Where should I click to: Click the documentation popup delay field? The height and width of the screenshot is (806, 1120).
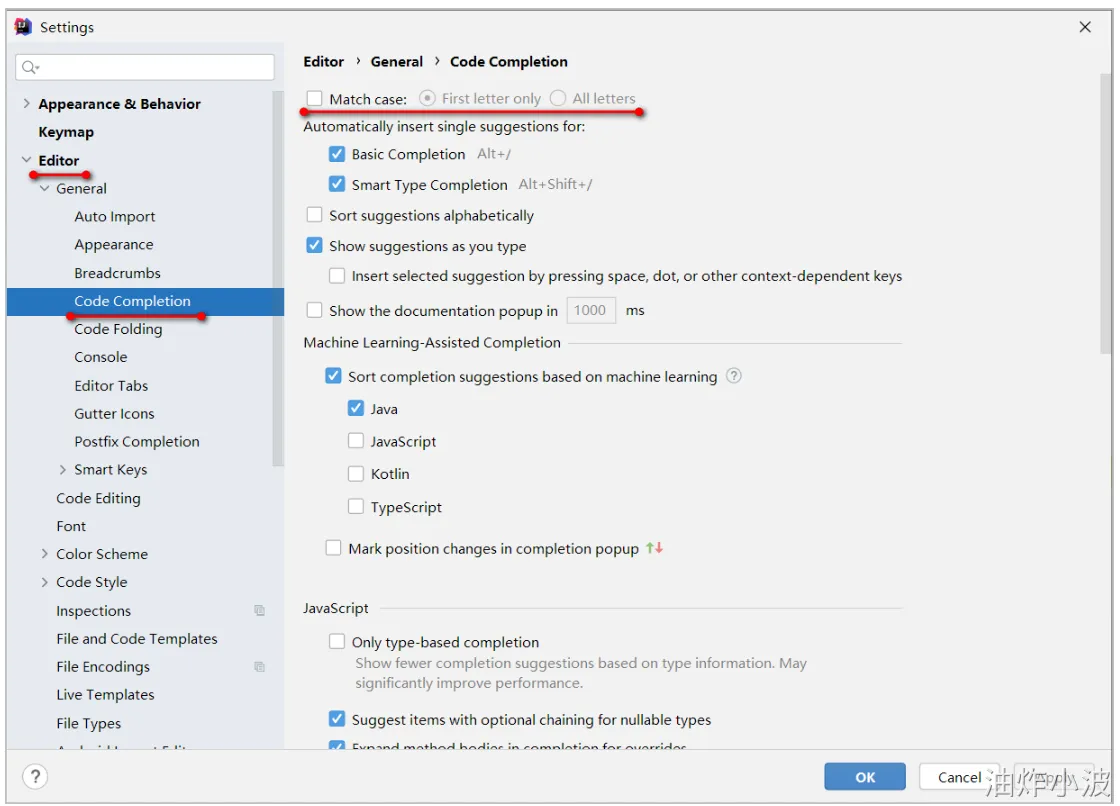click(591, 310)
